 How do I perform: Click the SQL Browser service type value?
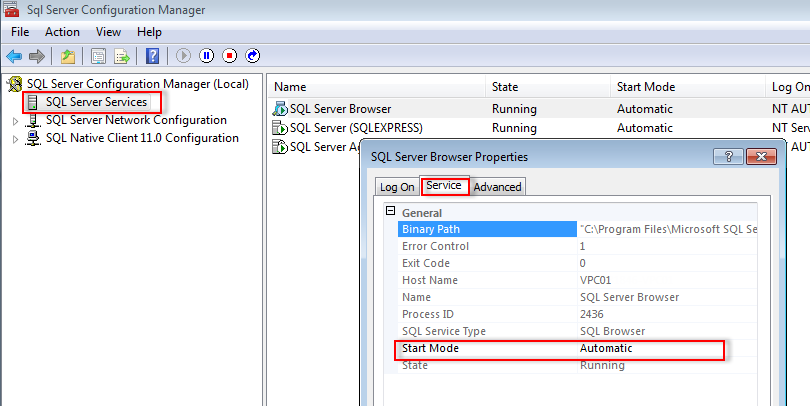613,332
